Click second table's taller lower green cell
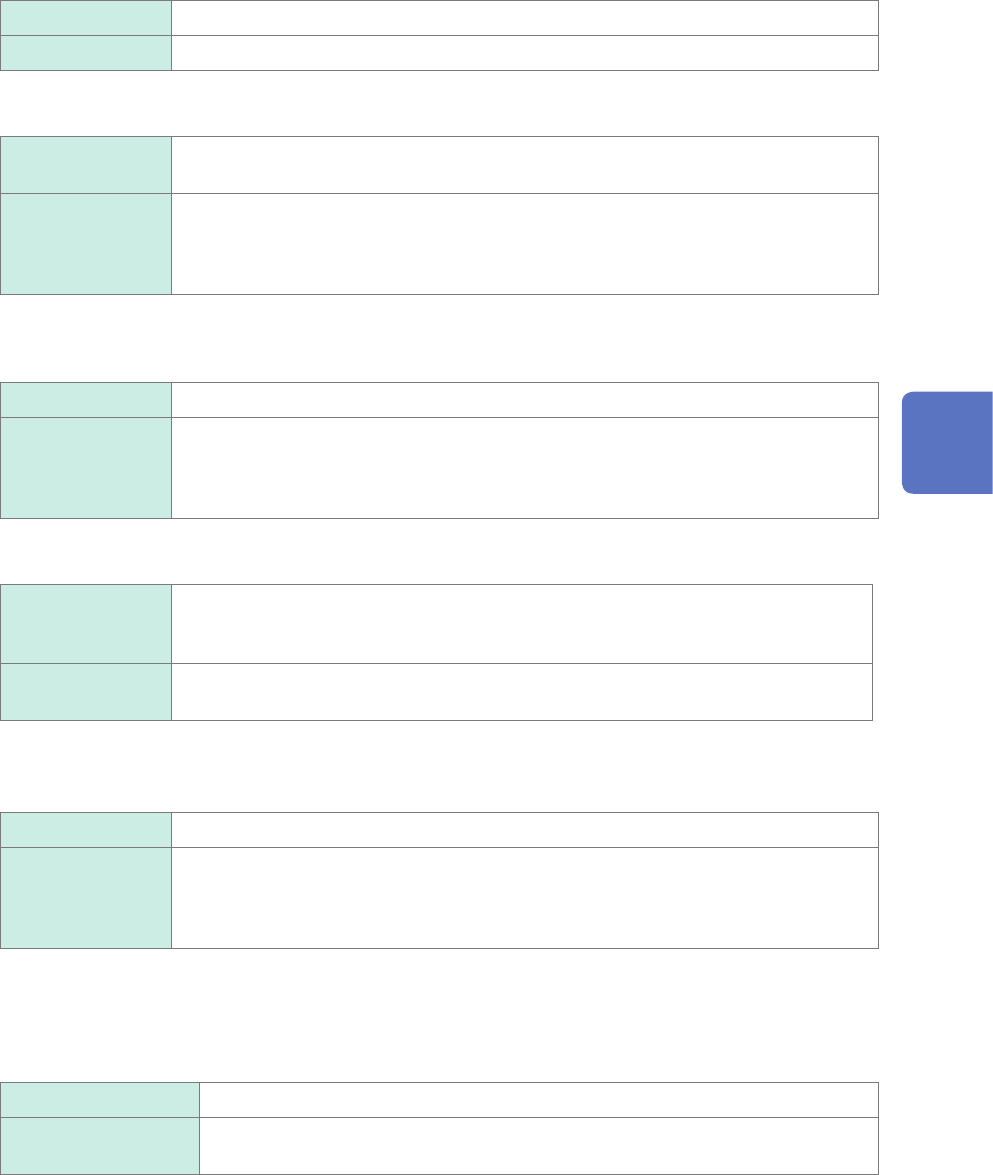The width and height of the screenshot is (993, 1175). 86,243
